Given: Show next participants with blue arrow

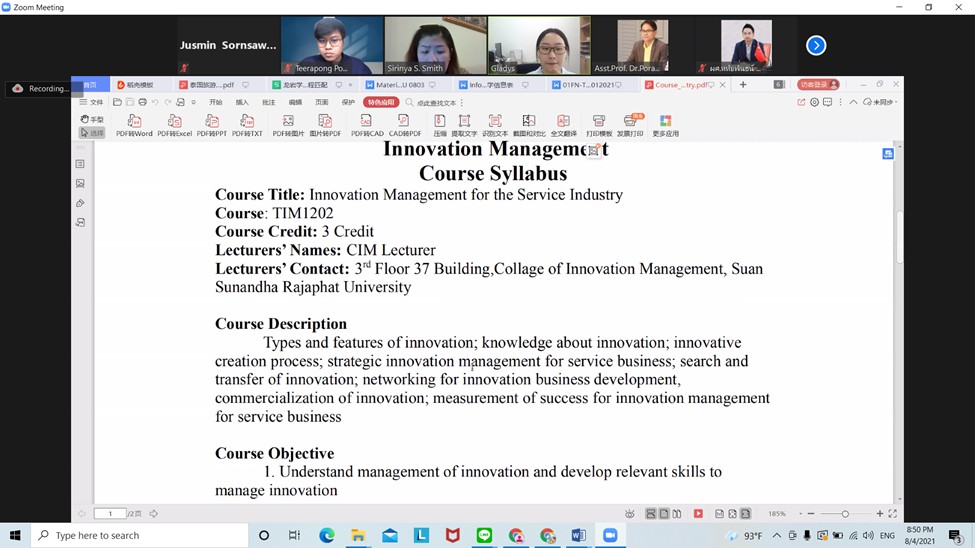Looking at the screenshot, I should pyautogui.click(x=816, y=45).
